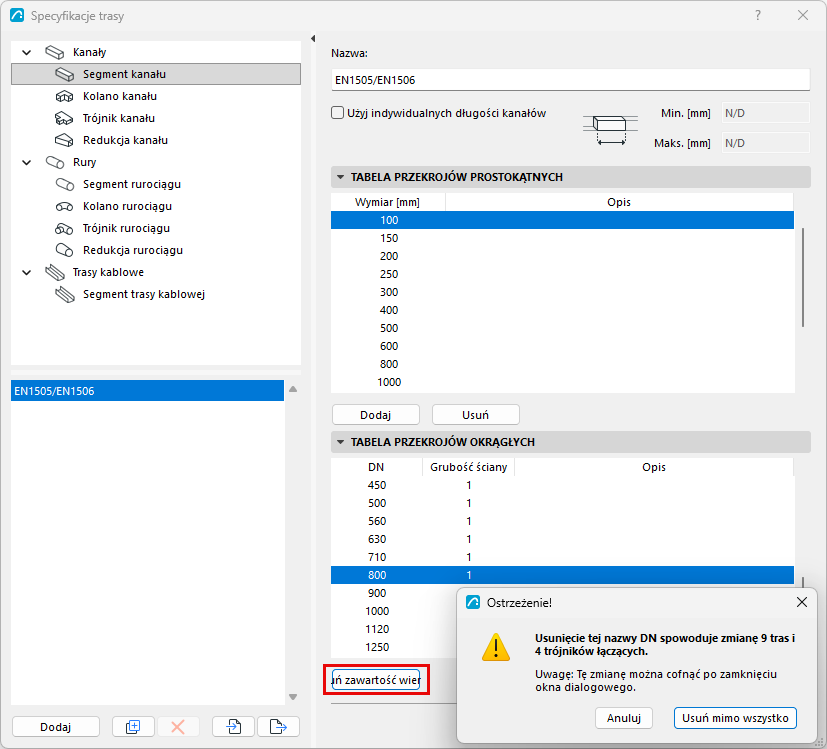
Task: Click the Kanały group duct icon
Action: tap(54, 52)
